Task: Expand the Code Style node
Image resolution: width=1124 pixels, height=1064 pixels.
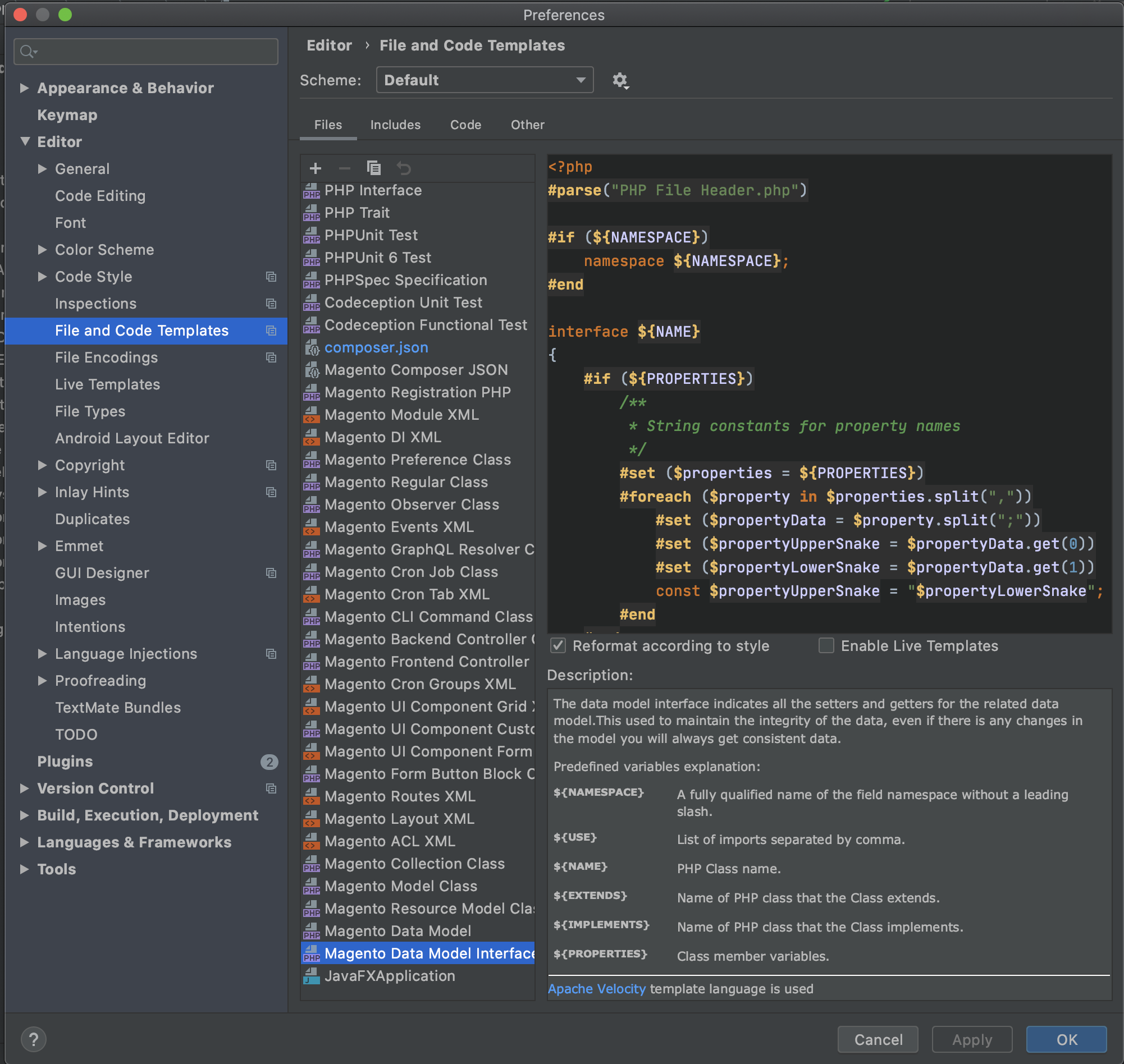Action: click(42, 277)
